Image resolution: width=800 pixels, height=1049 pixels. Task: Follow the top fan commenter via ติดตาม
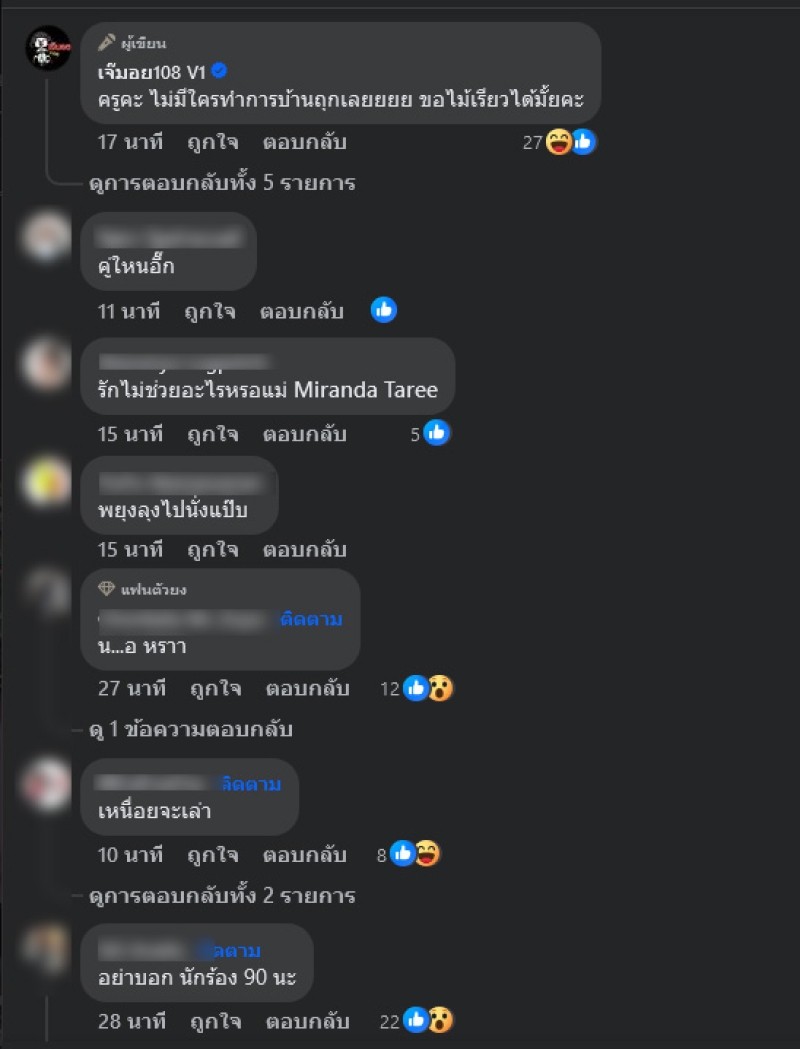311,619
